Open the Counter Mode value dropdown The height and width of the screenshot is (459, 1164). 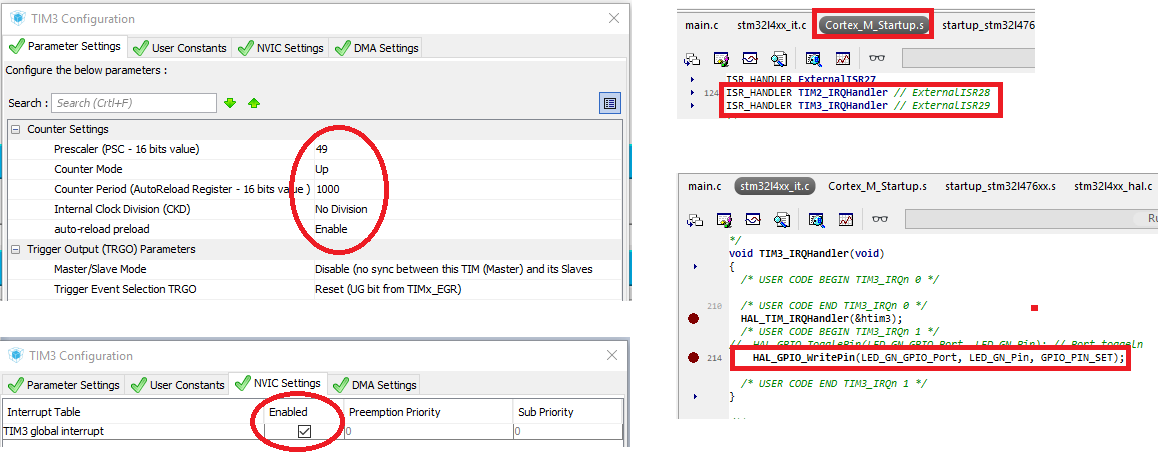pos(460,169)
